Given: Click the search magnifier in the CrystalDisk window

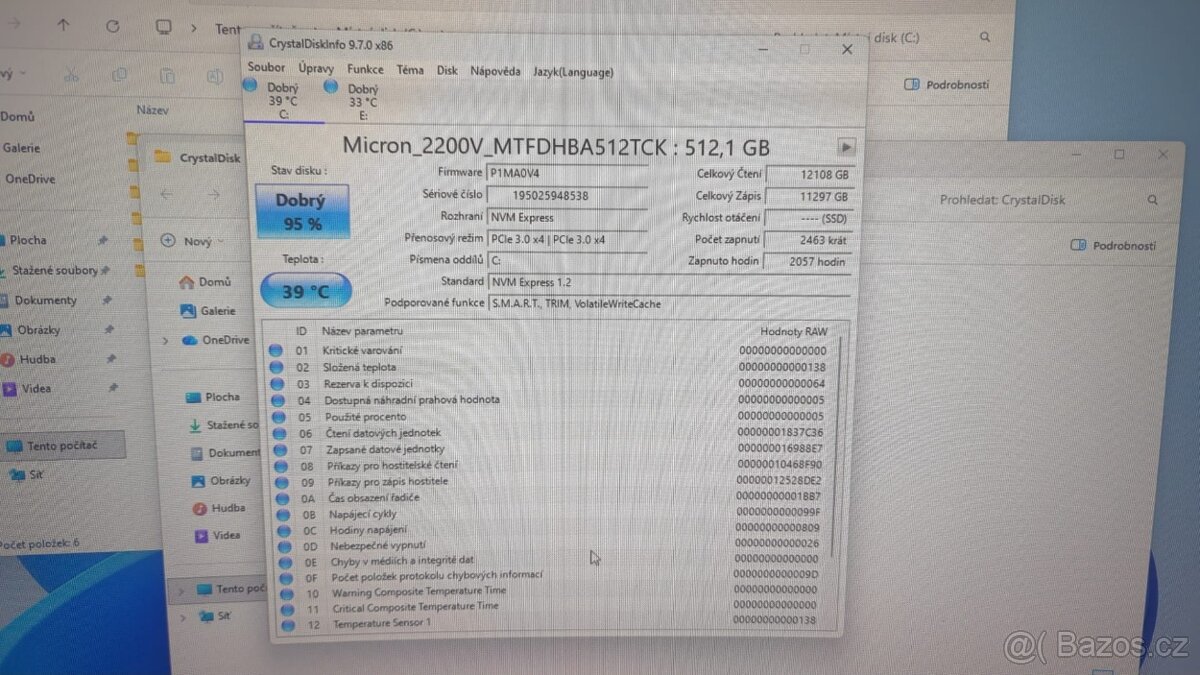Looking at the screenshot, I should coord(1153,200).
